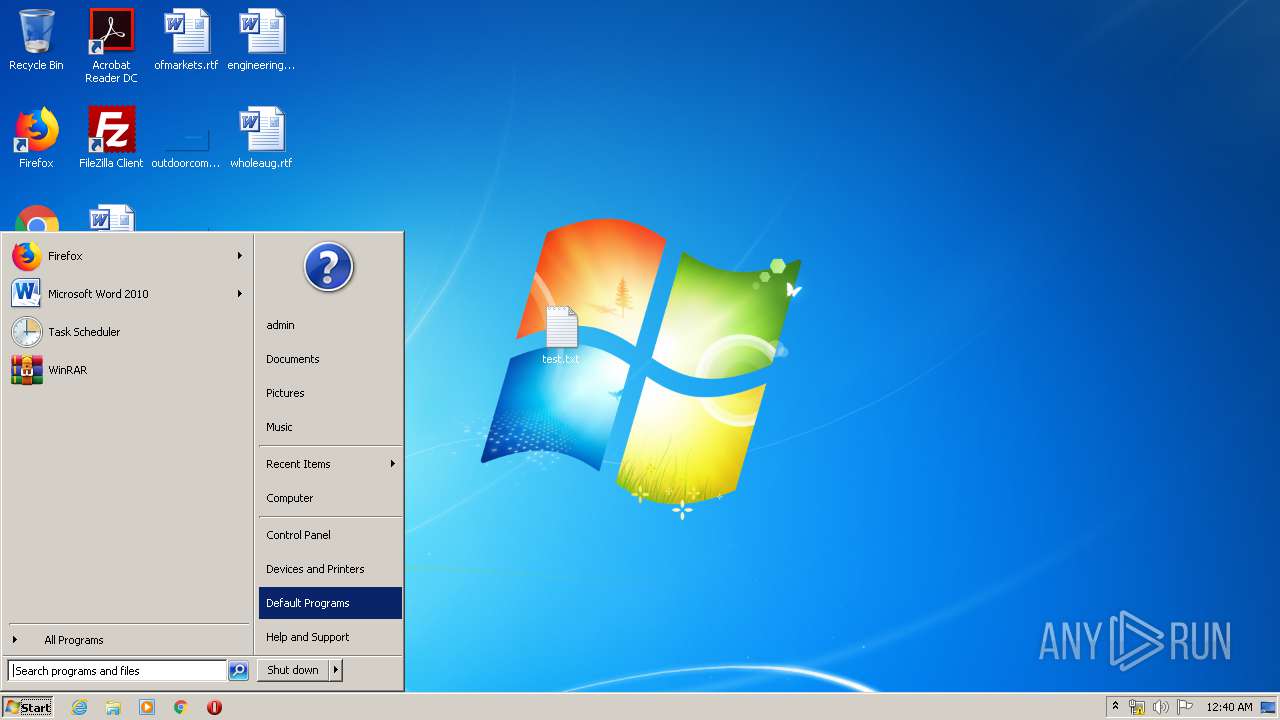The height and width of the screenshot is (720, 1280).
Task: Open Google Chrome from the taskbar
Action: click(x=181, y=707)
